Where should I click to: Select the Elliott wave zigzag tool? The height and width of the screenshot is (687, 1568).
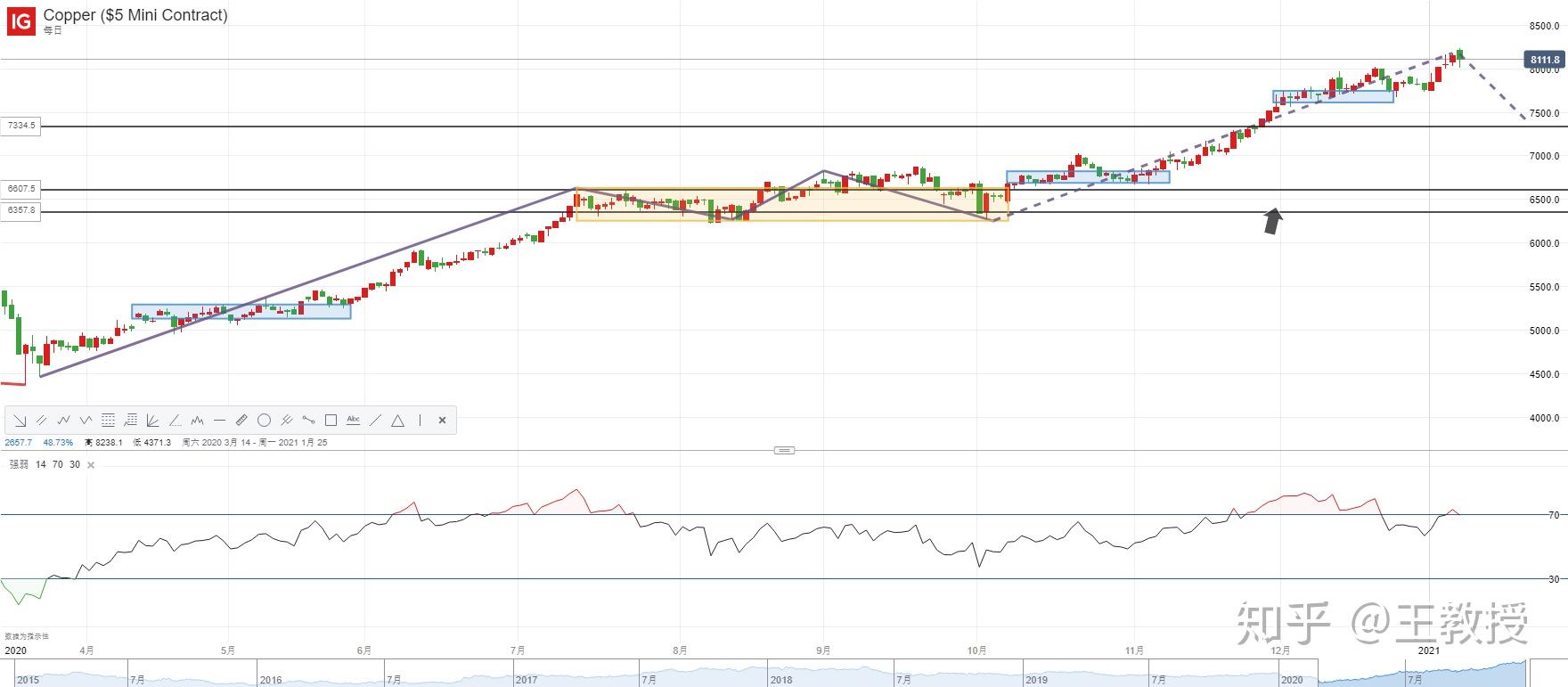[64, 421]
